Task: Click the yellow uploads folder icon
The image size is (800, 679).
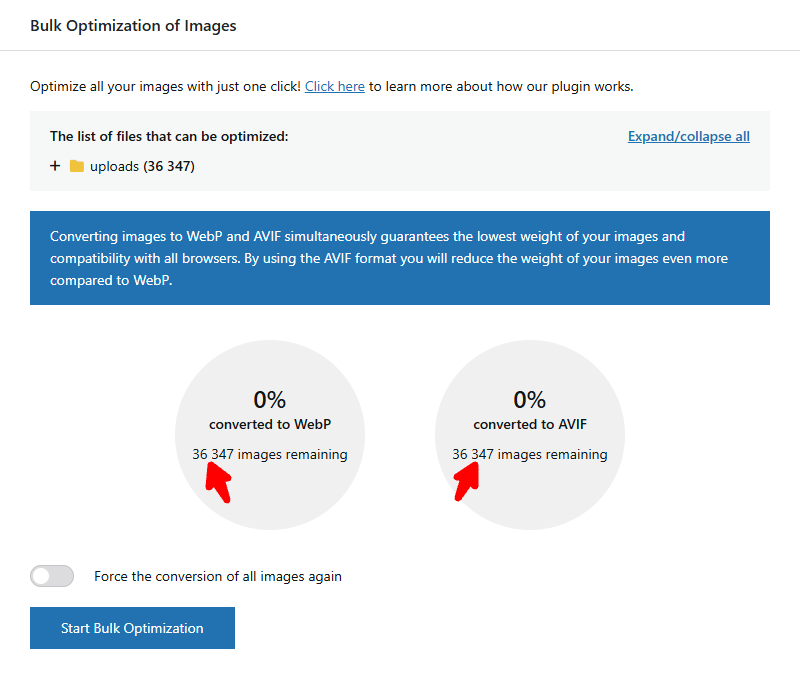Action: (77, 166)
